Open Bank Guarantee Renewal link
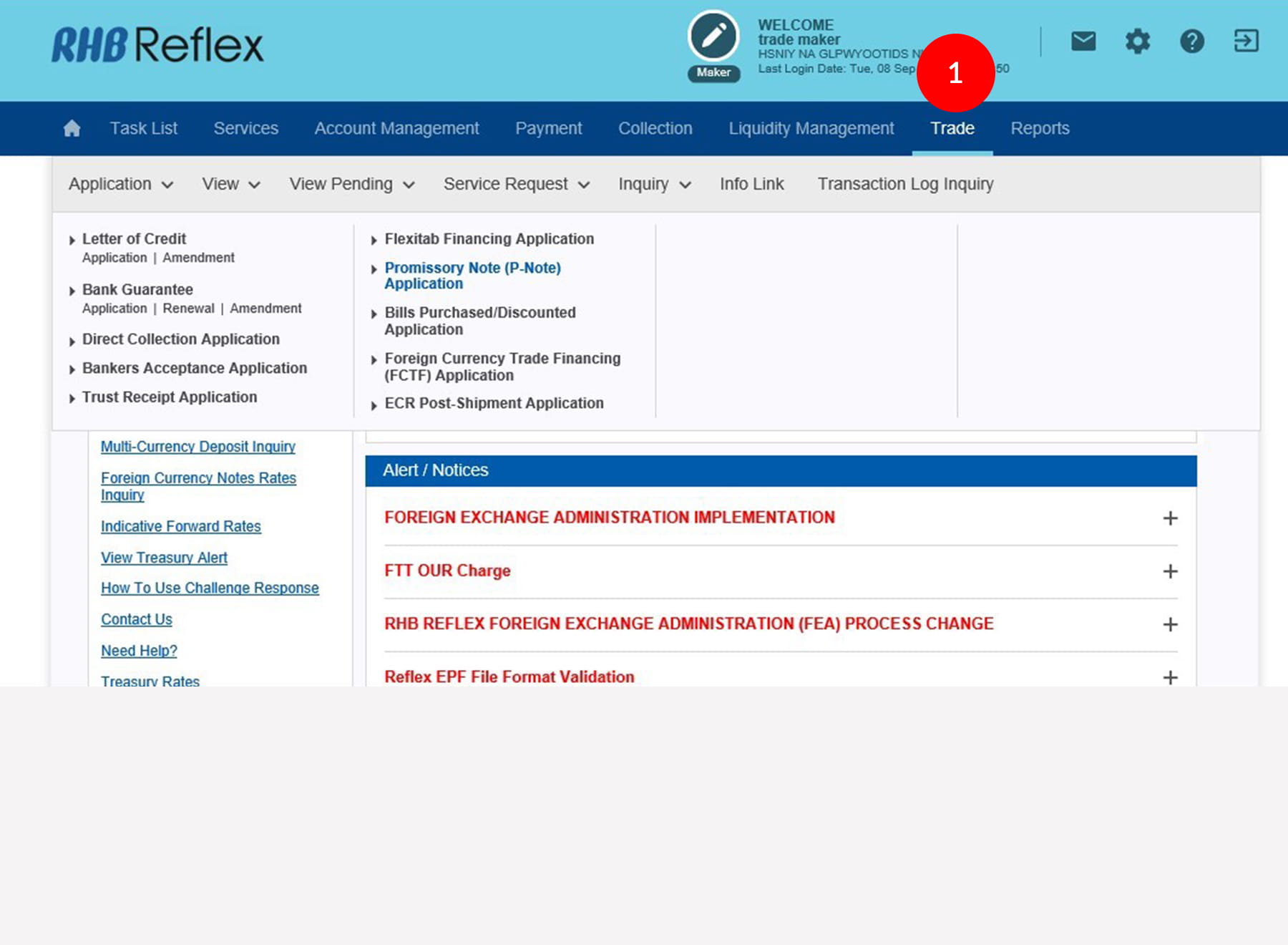Screen dimensions: 1288x945 pyautogui.click(x=188, y=309)
